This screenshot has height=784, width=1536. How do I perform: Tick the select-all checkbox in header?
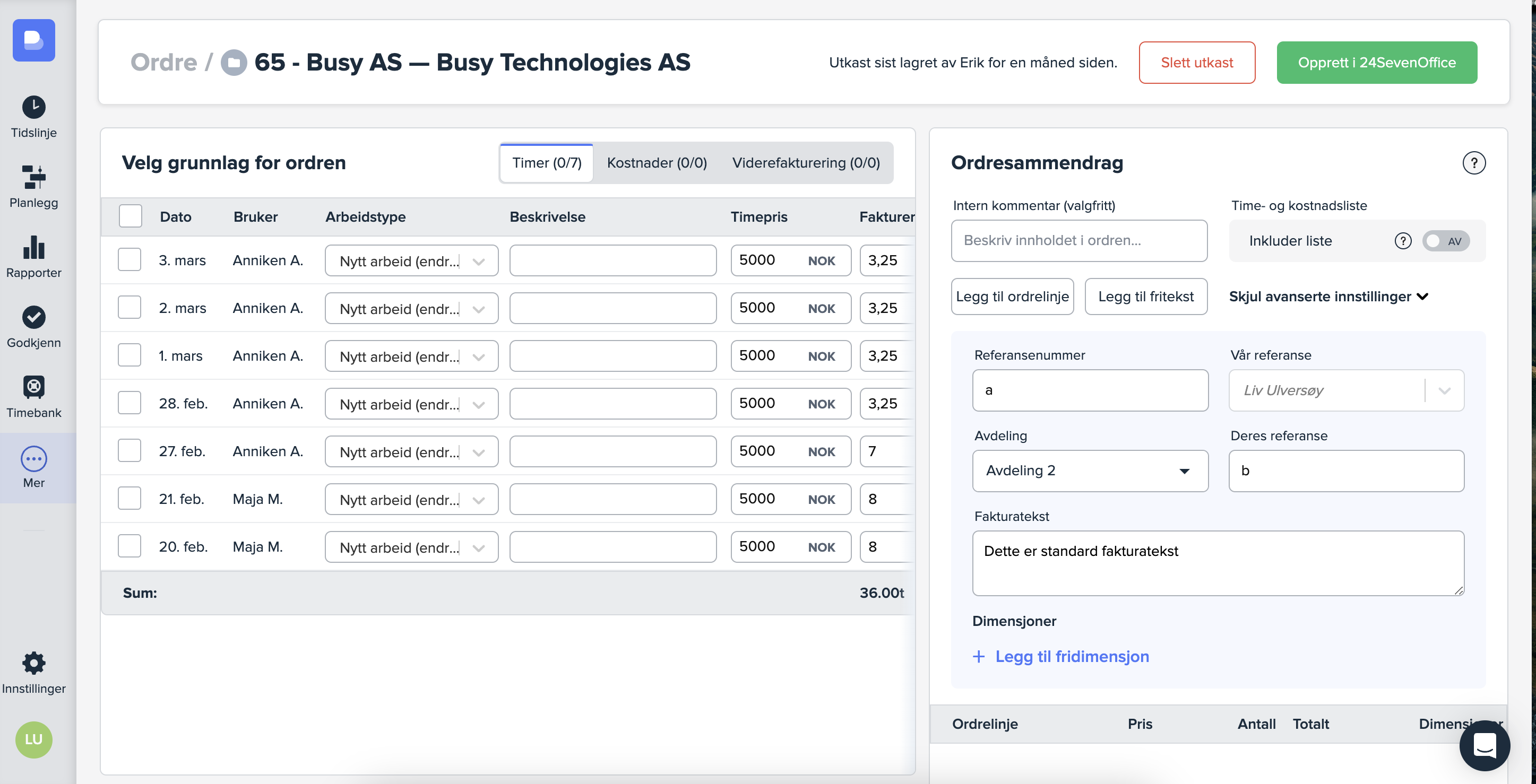click(x=130, y=216)
